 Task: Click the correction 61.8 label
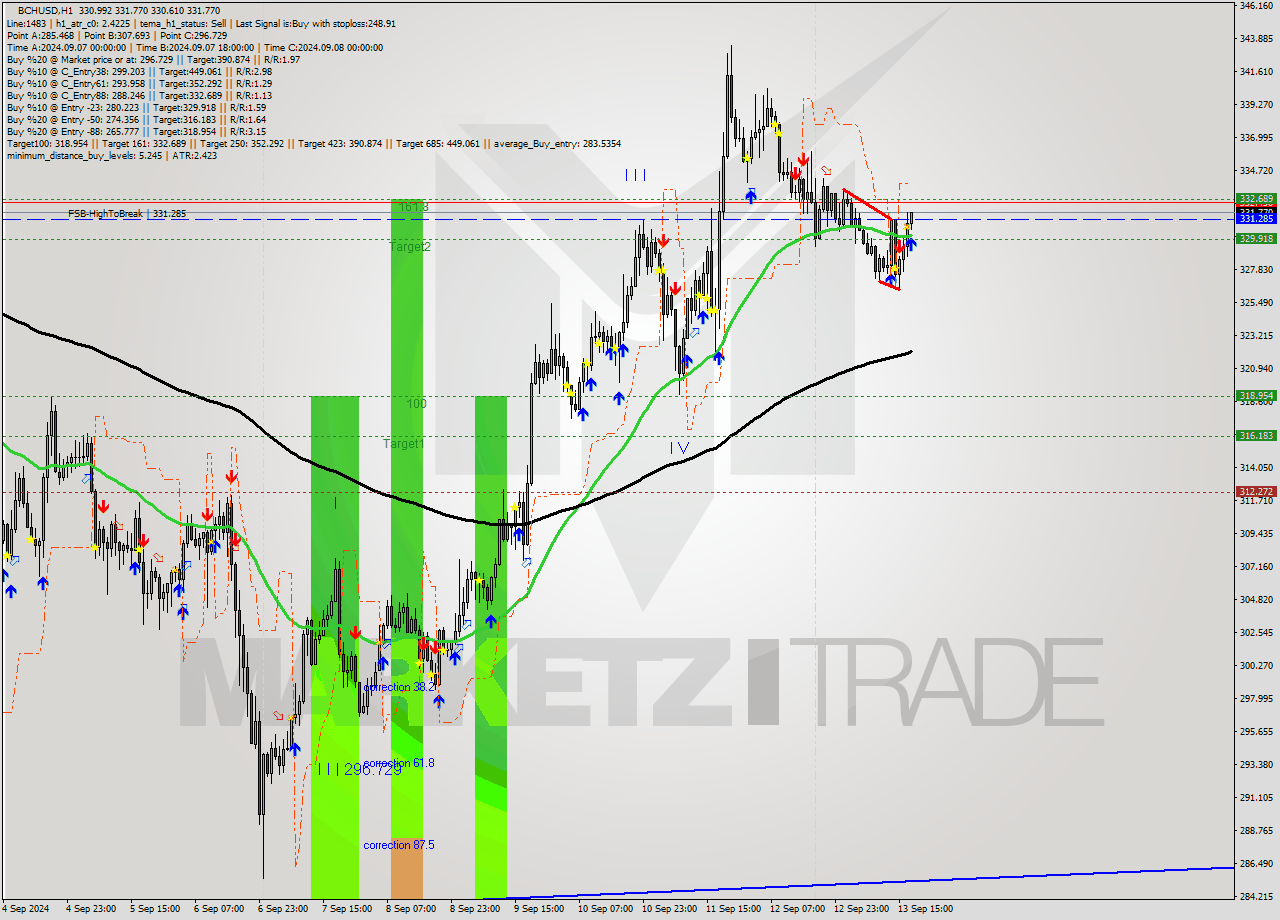click(399, 763)
